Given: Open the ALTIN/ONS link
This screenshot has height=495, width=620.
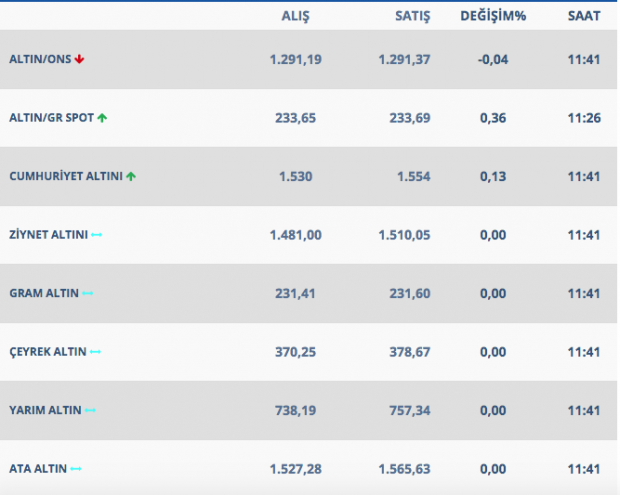Looking at the screenshot, I should tap(40, 59).
